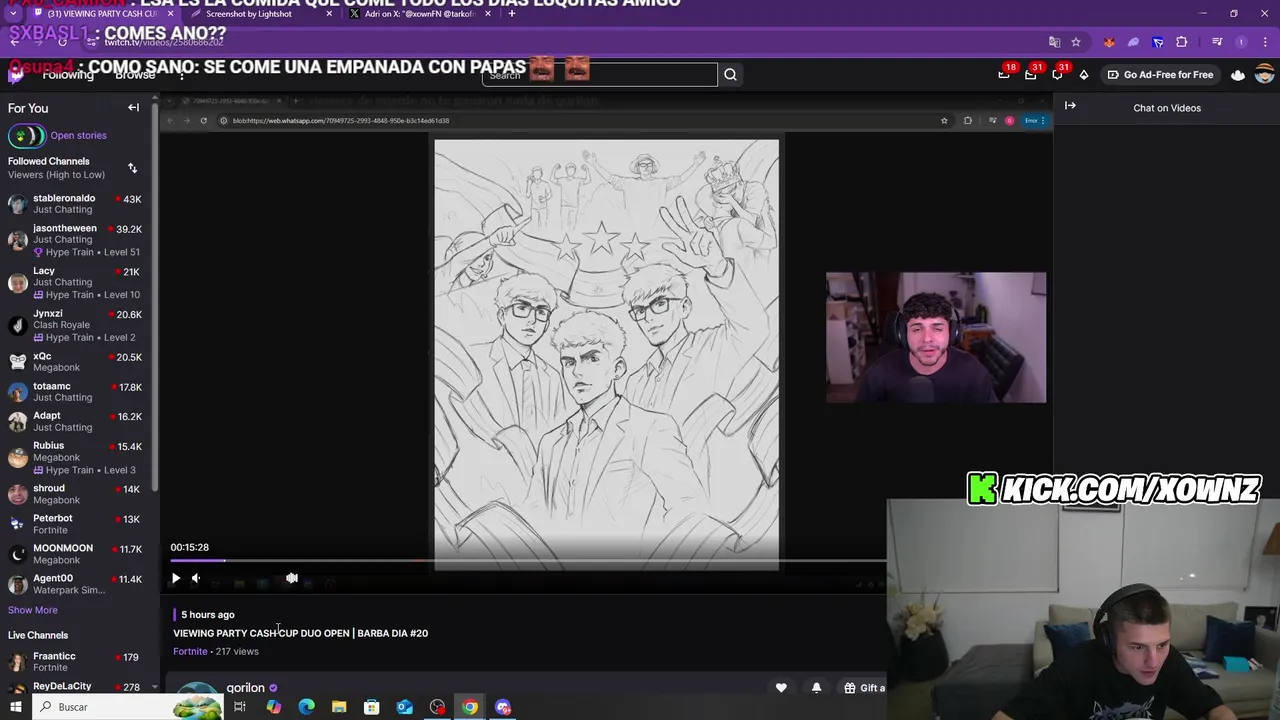Click the Twitch search field
This screenshot has height=720, width=1280.
tap(599, 75)
